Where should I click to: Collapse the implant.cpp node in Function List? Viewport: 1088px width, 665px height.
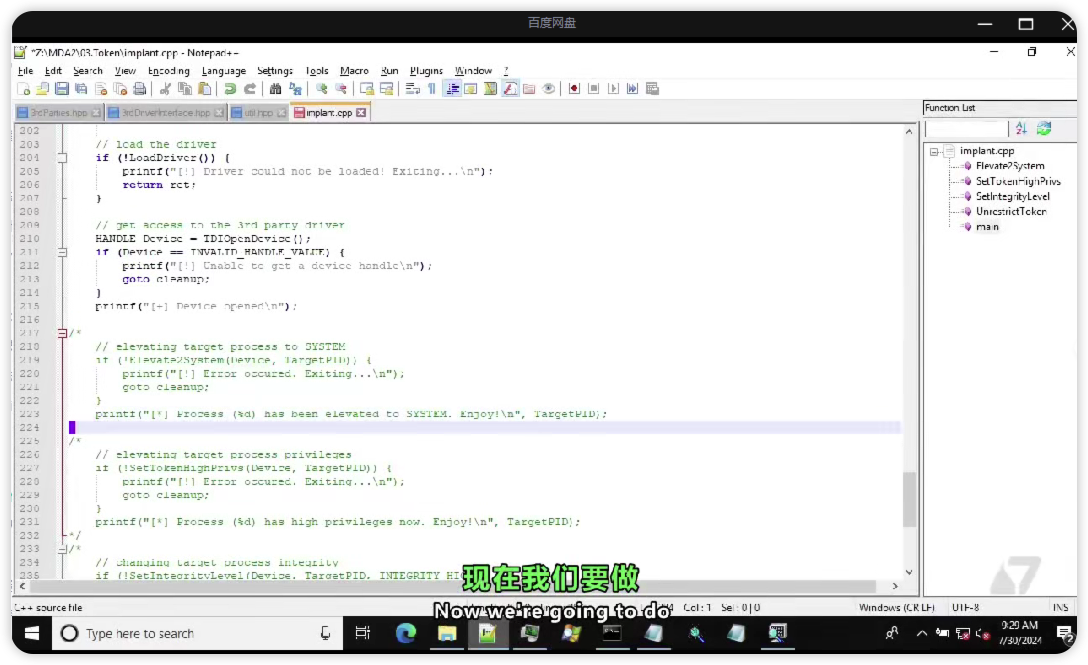click(x=934, y=151)
